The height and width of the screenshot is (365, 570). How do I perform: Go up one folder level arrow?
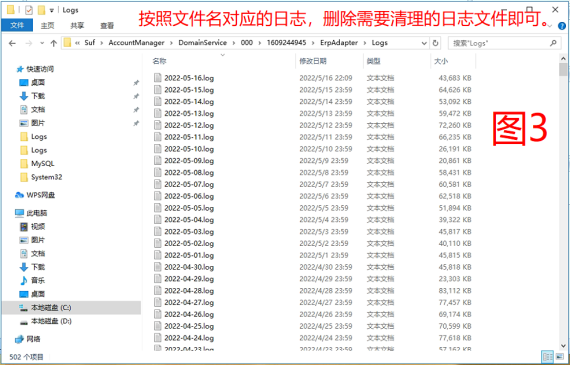53,43
